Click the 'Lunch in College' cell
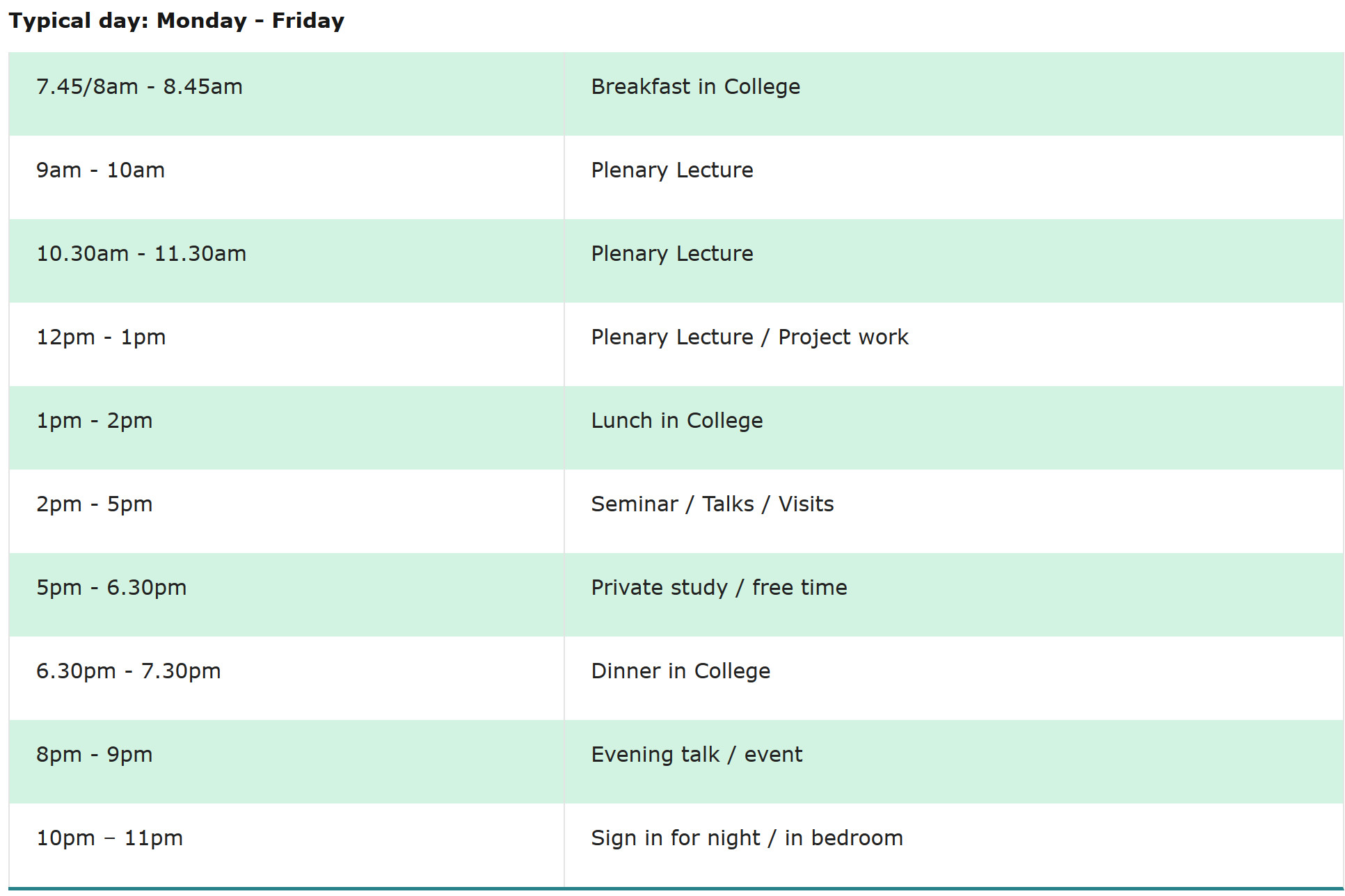This screenshot has height=896, width=1345. [953, 428]
